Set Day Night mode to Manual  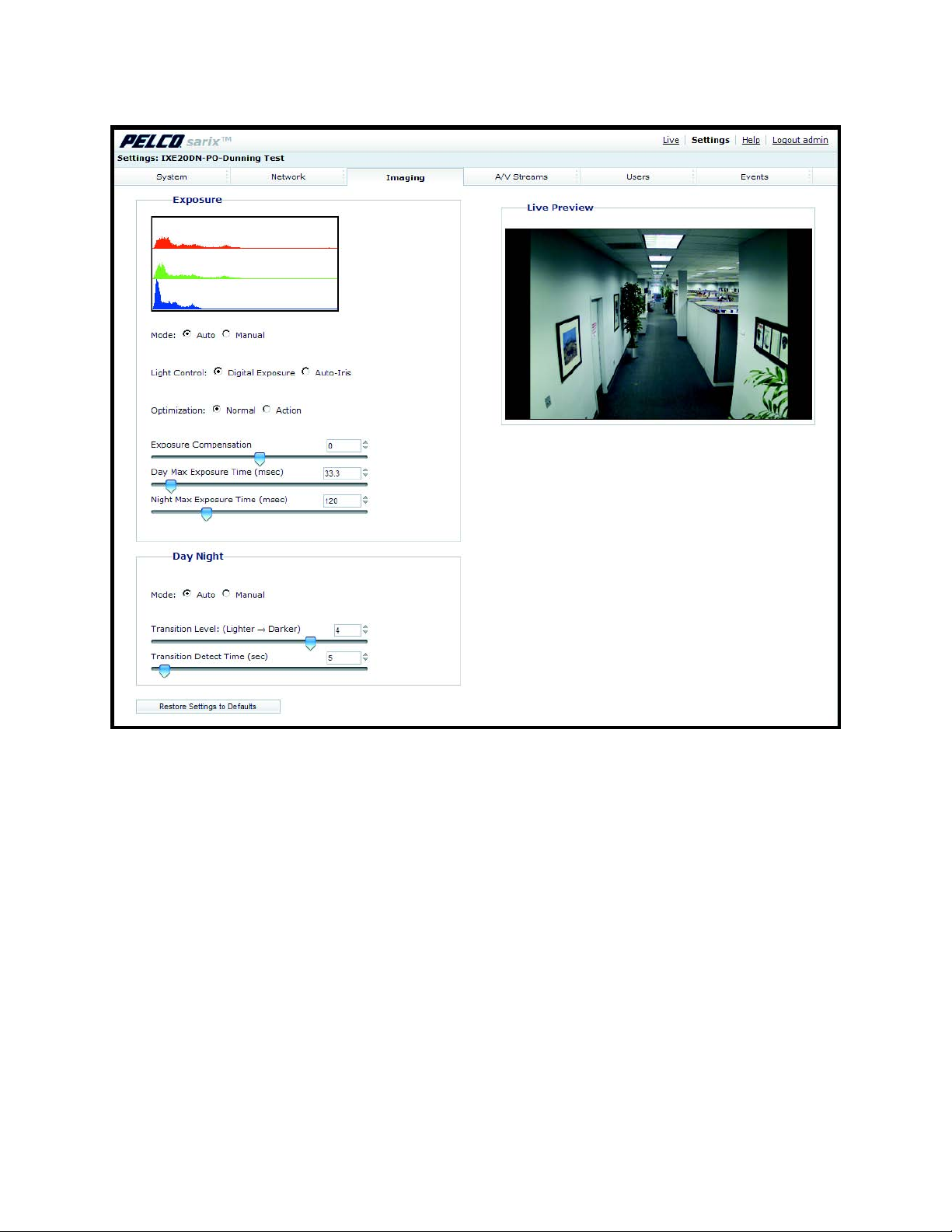226,594
